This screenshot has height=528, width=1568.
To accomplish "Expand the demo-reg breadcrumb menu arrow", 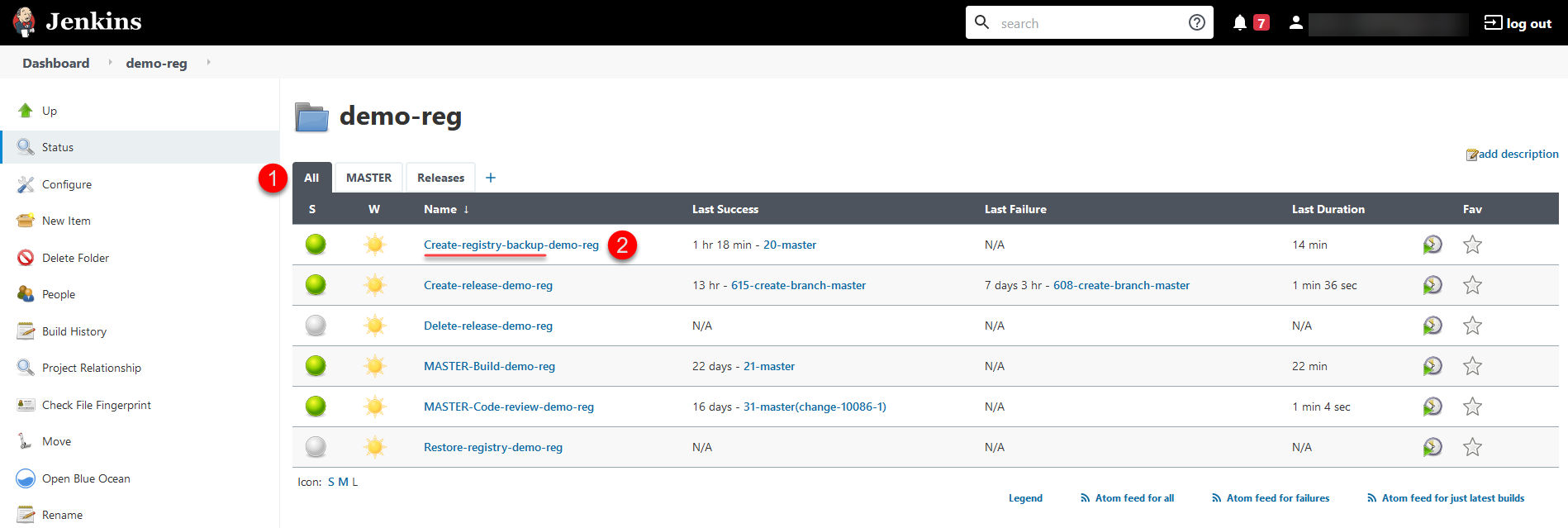I will 208,62.
